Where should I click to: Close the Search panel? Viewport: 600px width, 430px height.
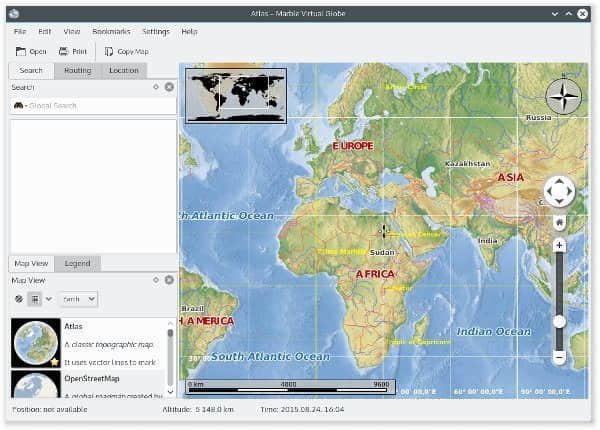[x=169, y=87]
